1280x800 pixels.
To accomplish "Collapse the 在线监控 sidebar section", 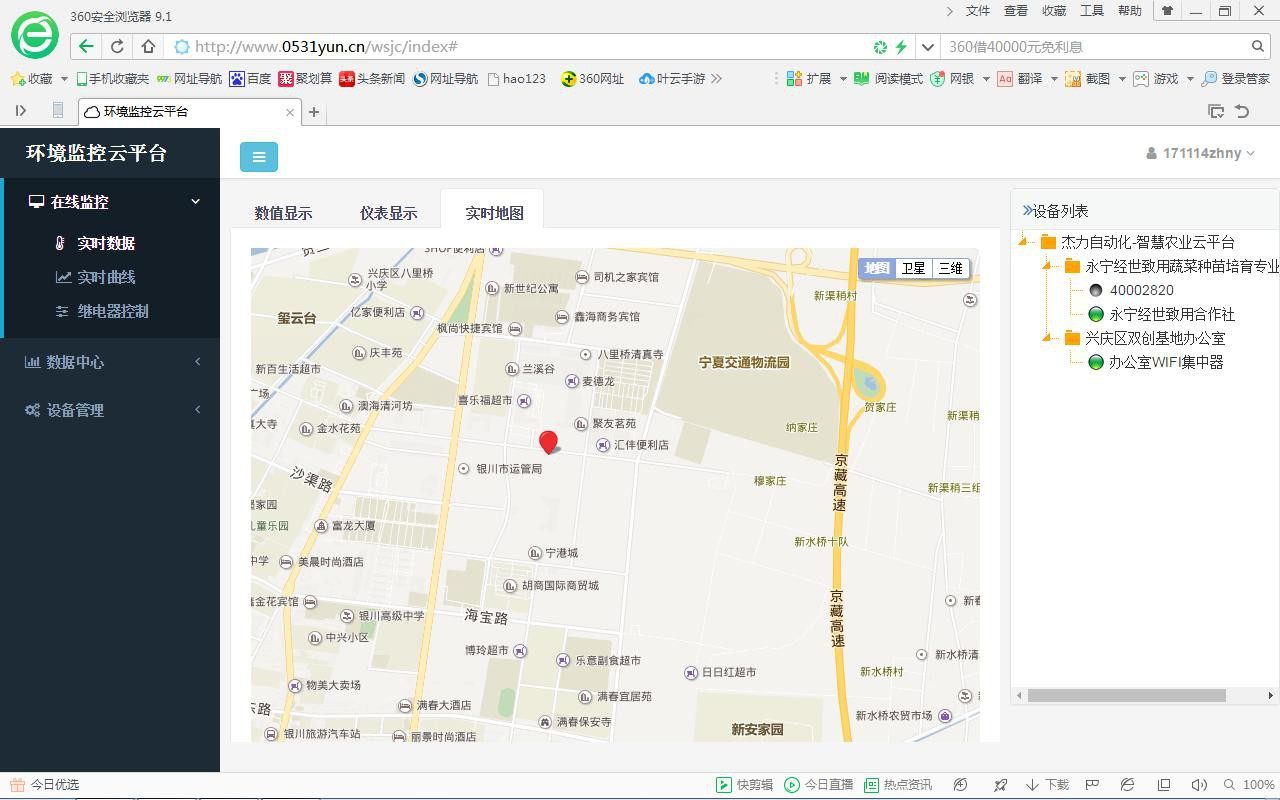I will coord(112,201).
